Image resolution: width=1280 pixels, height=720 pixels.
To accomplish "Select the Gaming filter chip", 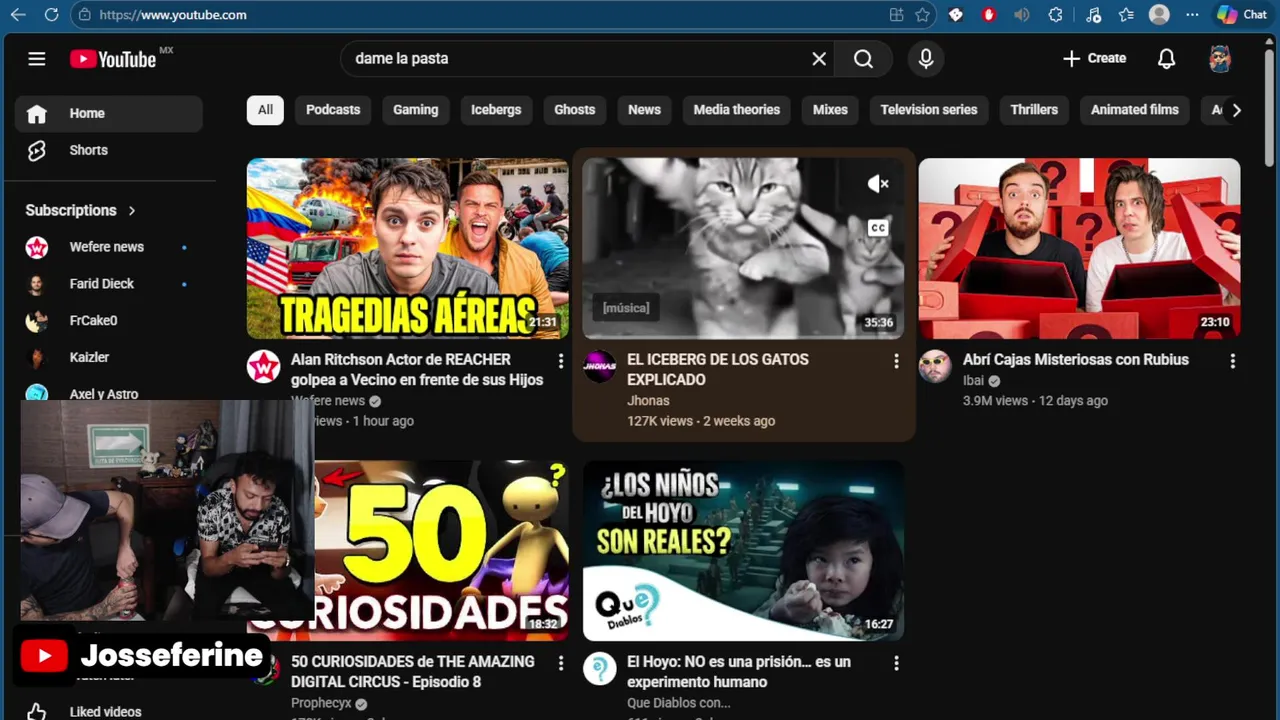I will click(416, 110).
